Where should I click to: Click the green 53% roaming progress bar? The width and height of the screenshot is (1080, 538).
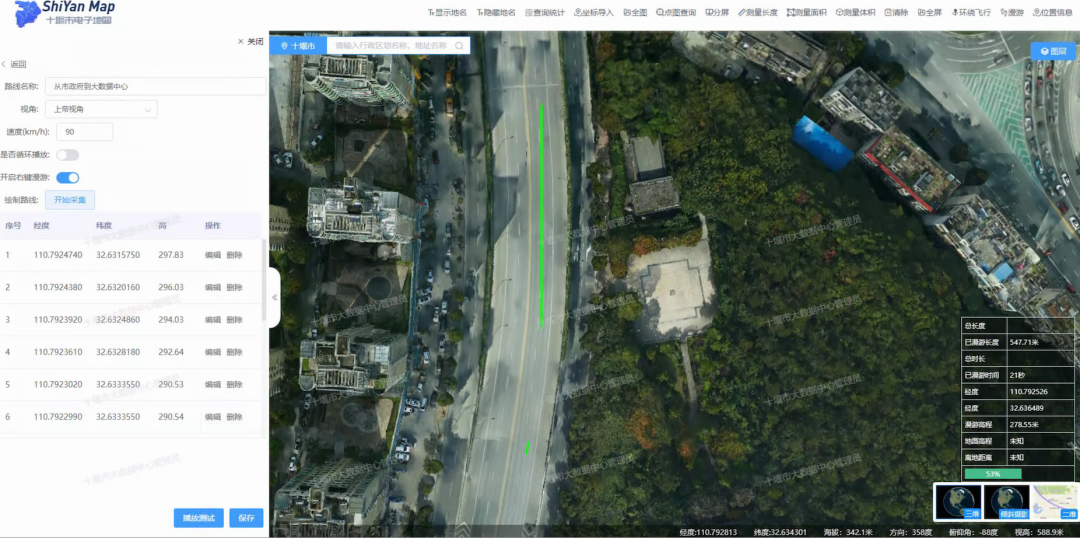coord(992,473)
